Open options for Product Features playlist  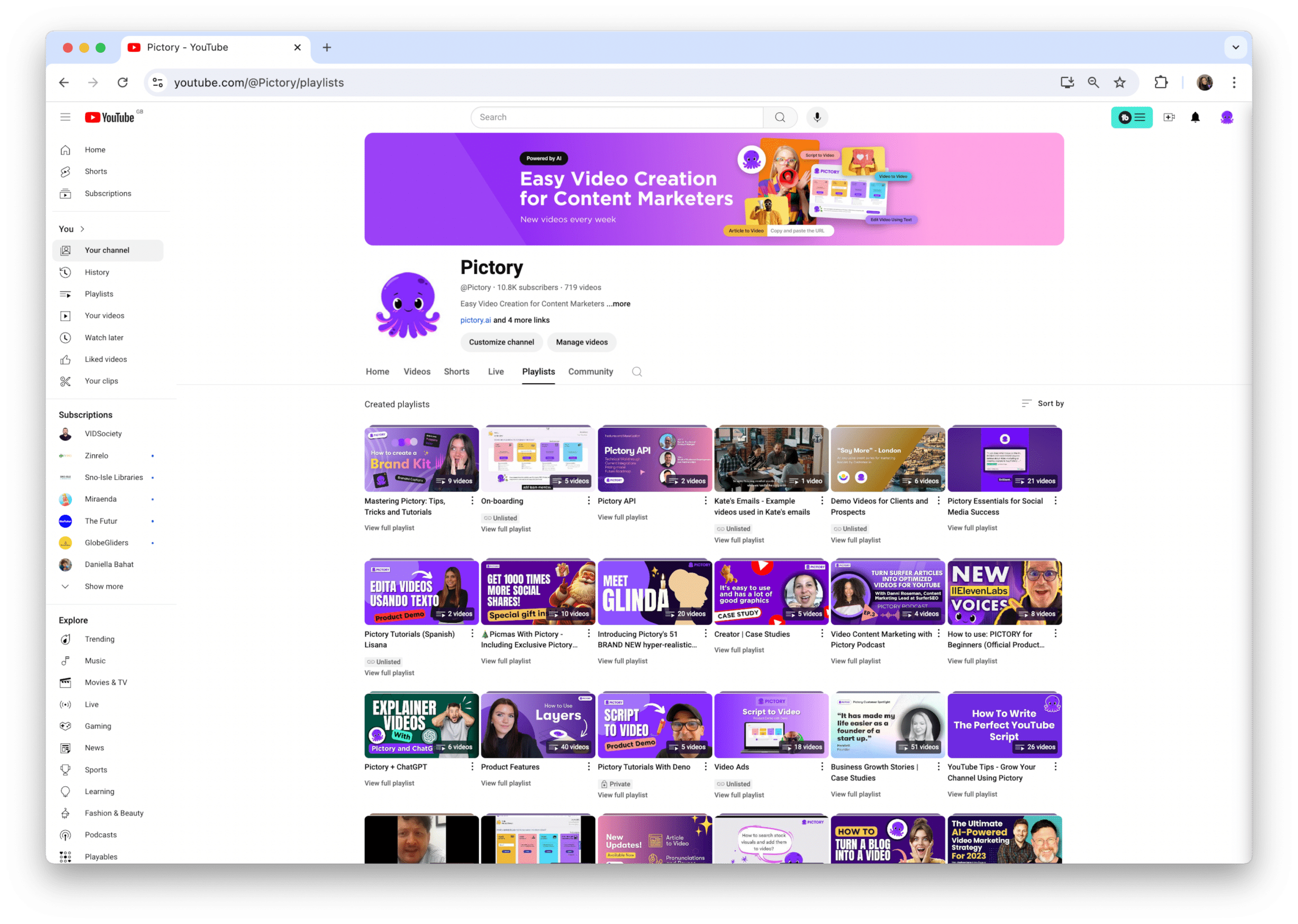coord(588,767)
